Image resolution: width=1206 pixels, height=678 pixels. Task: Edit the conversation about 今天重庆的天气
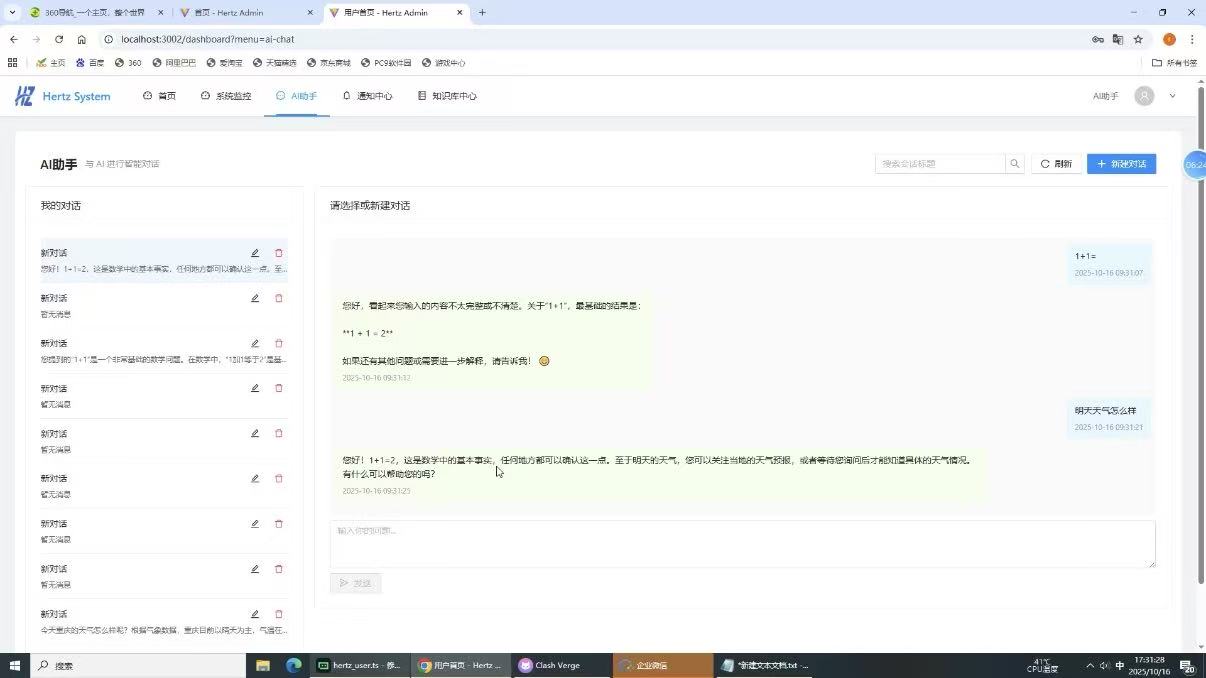255,614
